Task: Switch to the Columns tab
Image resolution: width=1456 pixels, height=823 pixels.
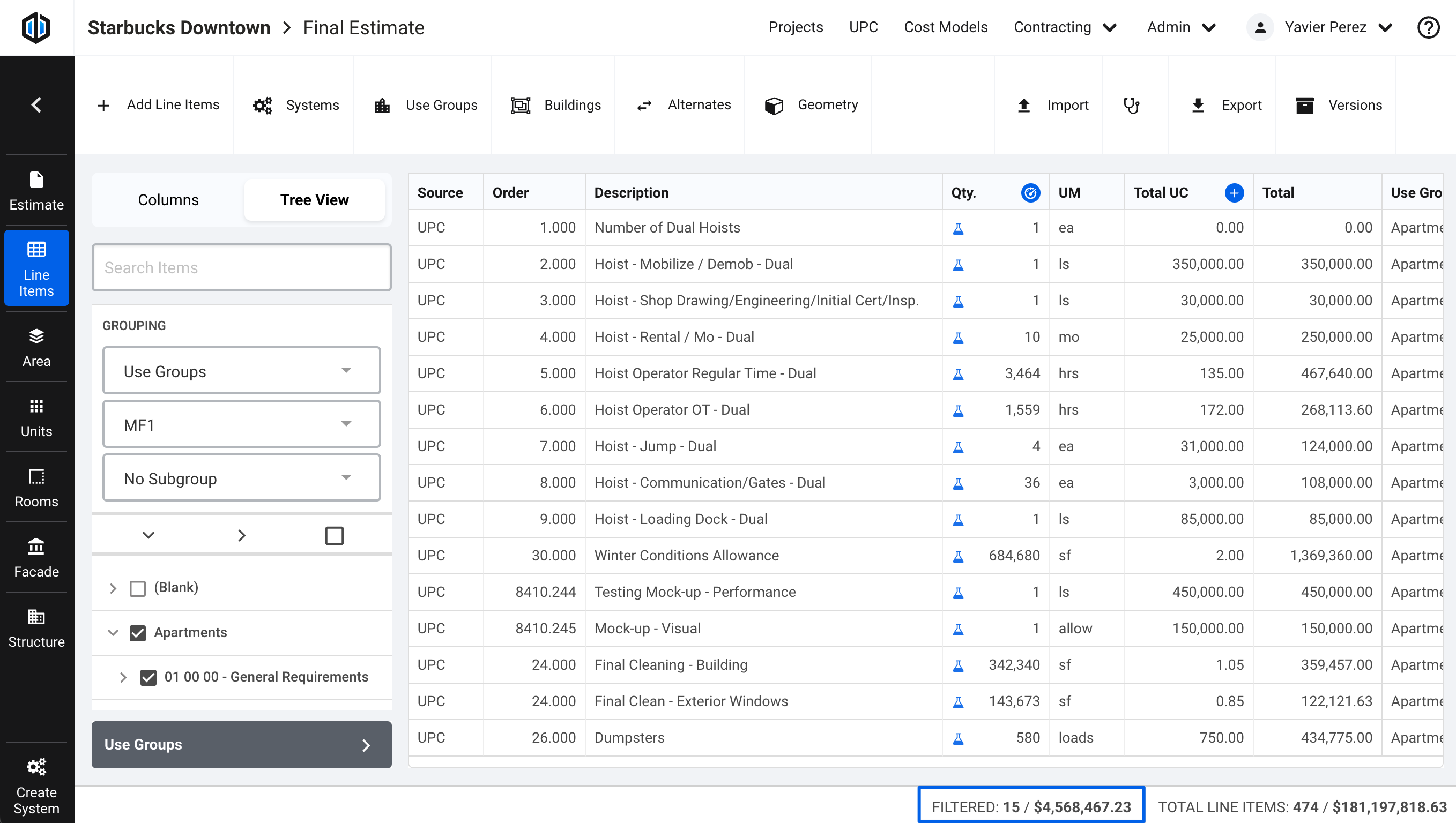Action: coord(168,199)
